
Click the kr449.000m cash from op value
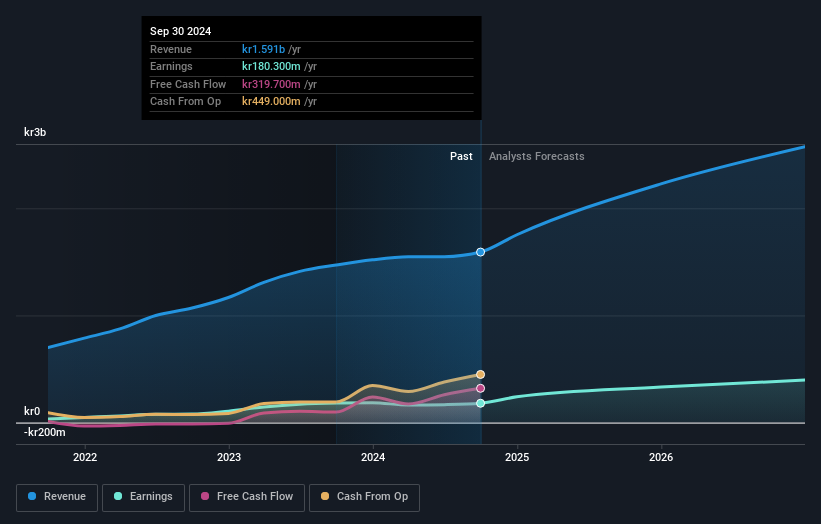[271, 102]
